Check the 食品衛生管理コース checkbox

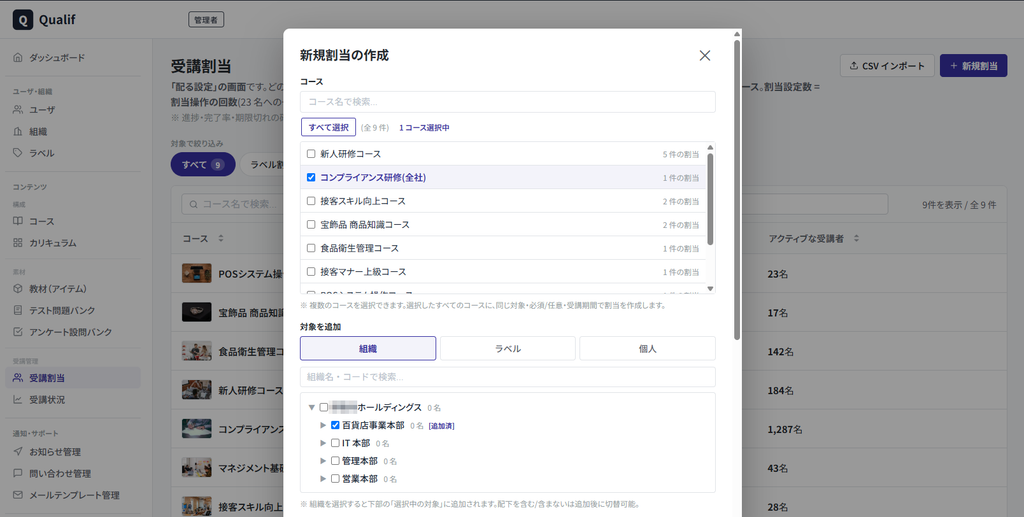311,248
